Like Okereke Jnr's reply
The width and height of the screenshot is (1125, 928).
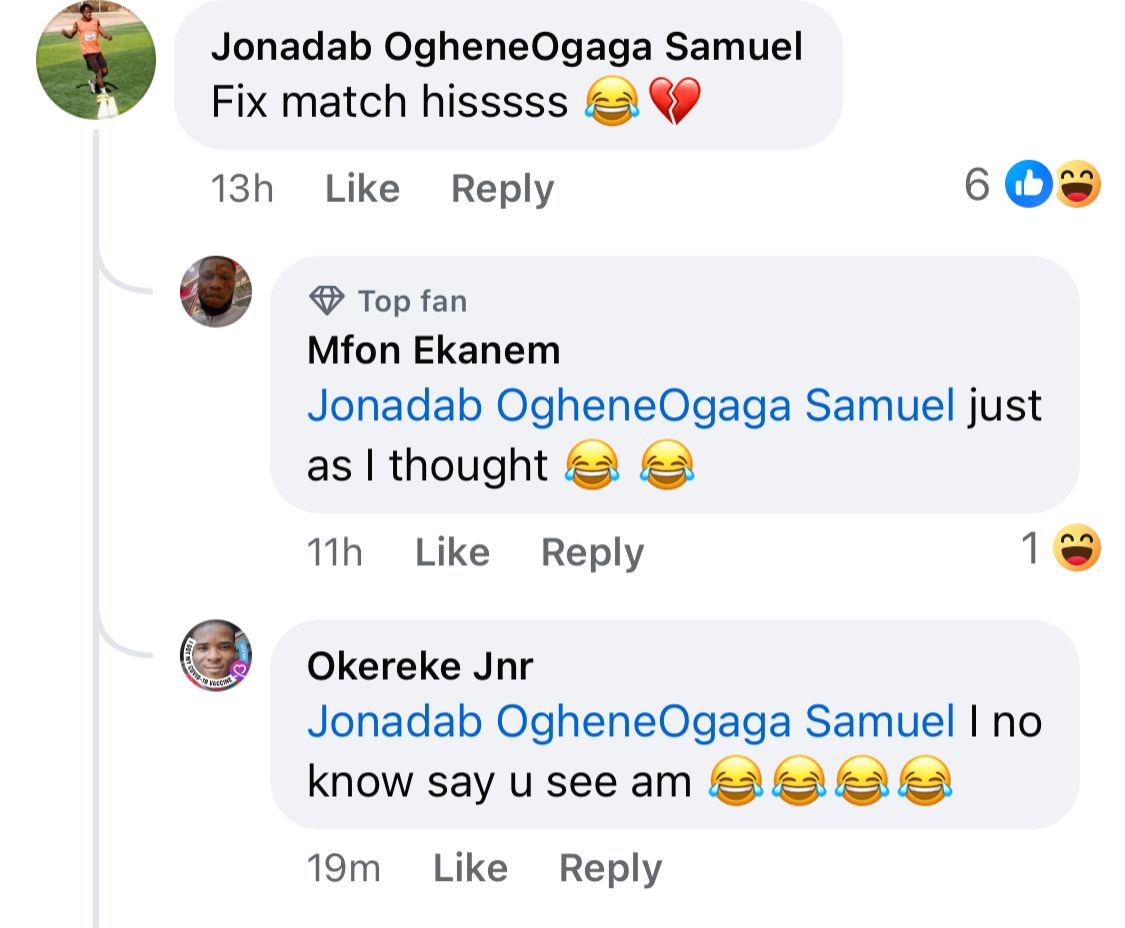click(x=470, y=868)
